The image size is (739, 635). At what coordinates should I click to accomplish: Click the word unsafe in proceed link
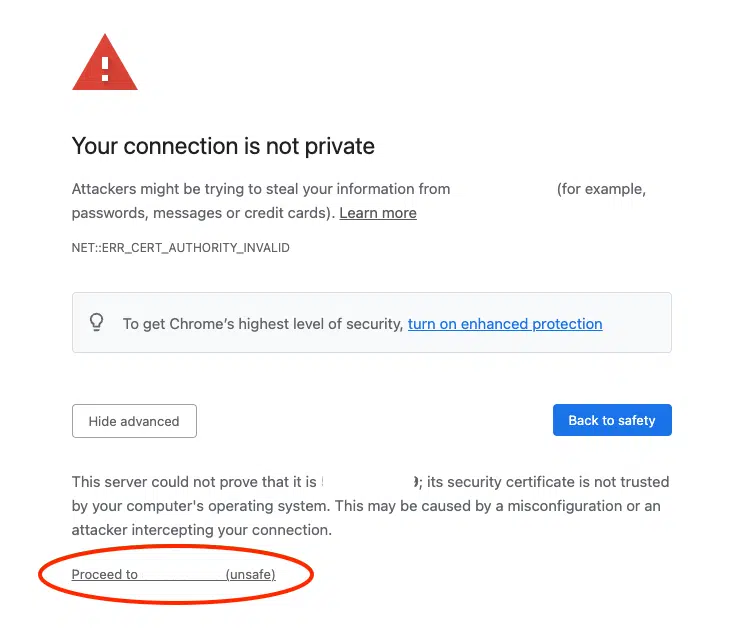(x=251, y=574)
